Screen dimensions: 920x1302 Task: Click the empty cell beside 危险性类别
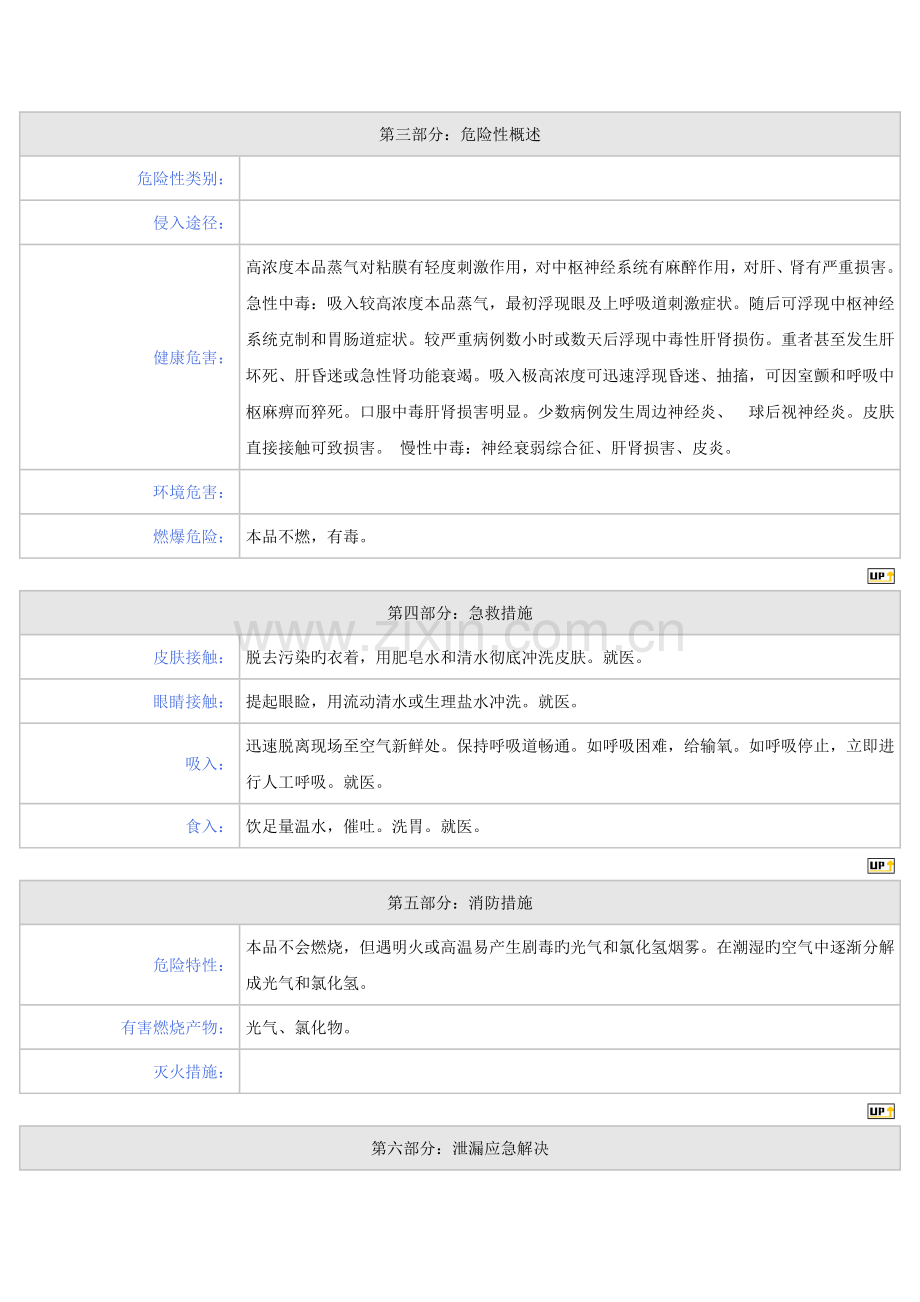tap(570, 179)
